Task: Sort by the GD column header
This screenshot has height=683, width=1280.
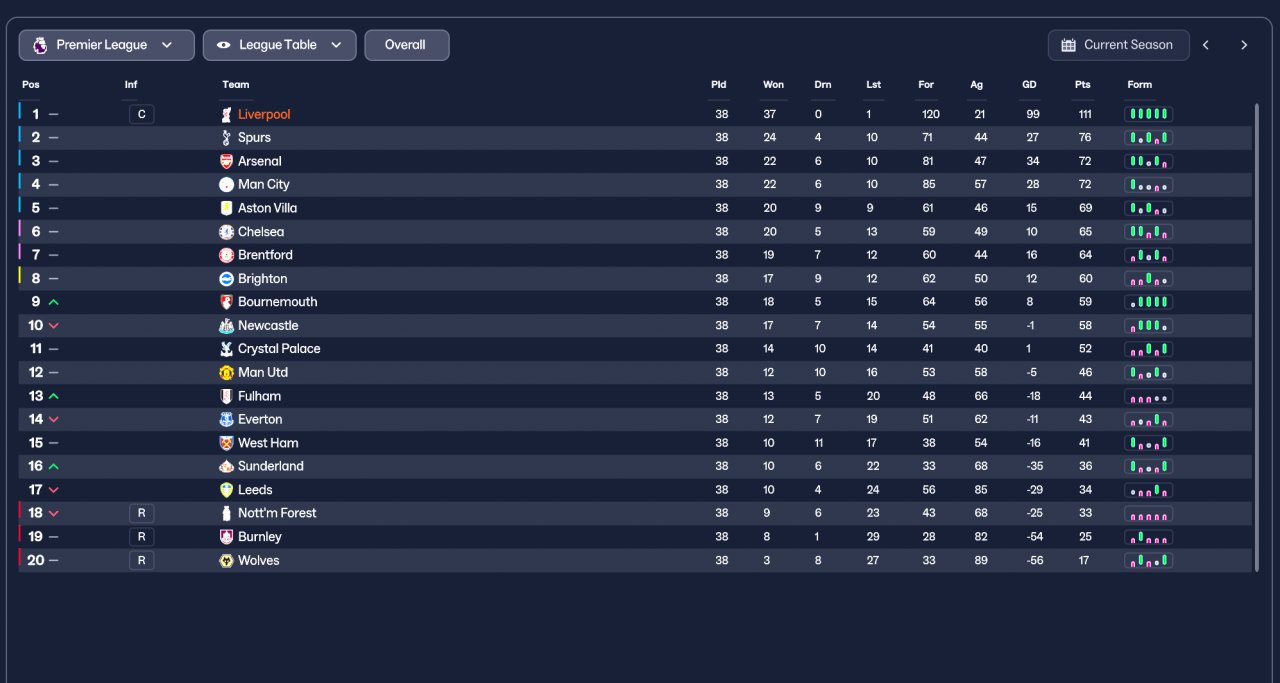Action: tap(1029, 85)
